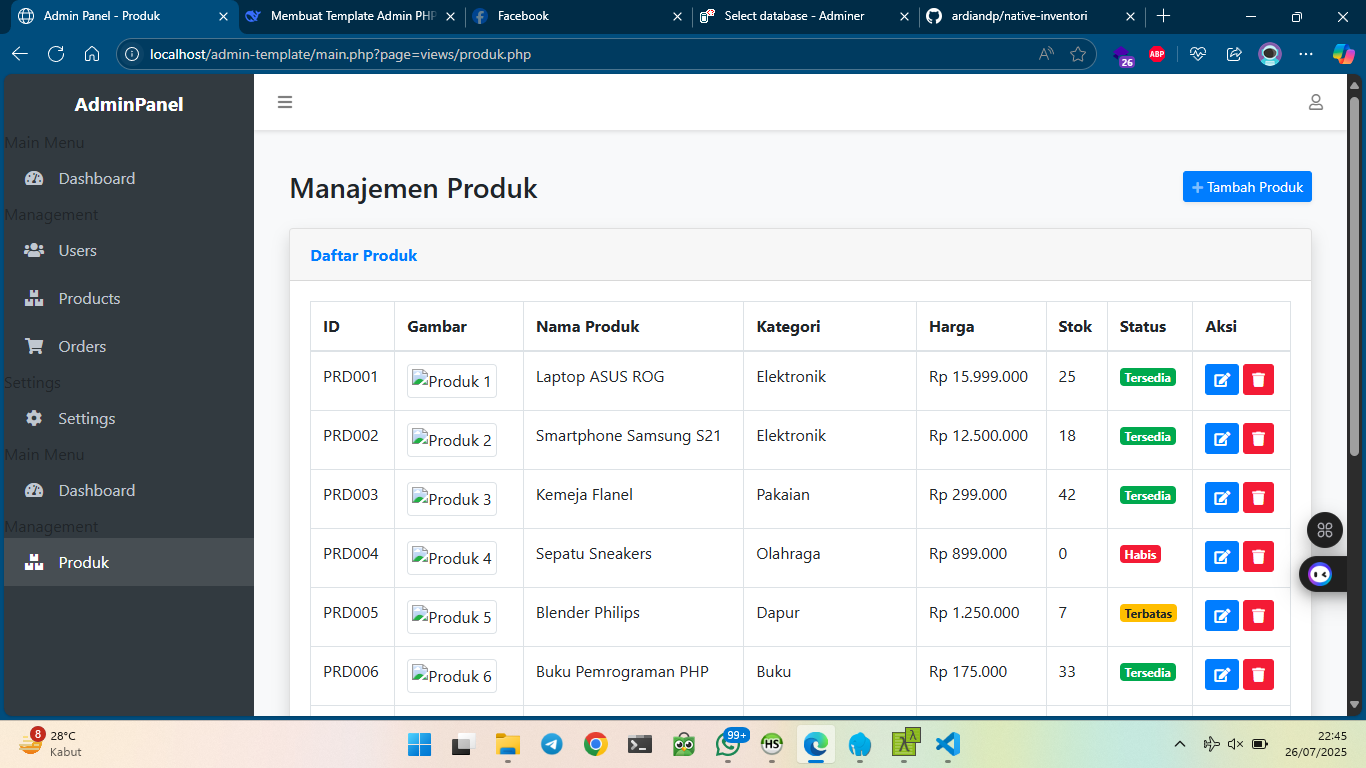The image size is (1366, 768).
Task: Click Tambah Produk button
Action: [x=1247, y=187]
